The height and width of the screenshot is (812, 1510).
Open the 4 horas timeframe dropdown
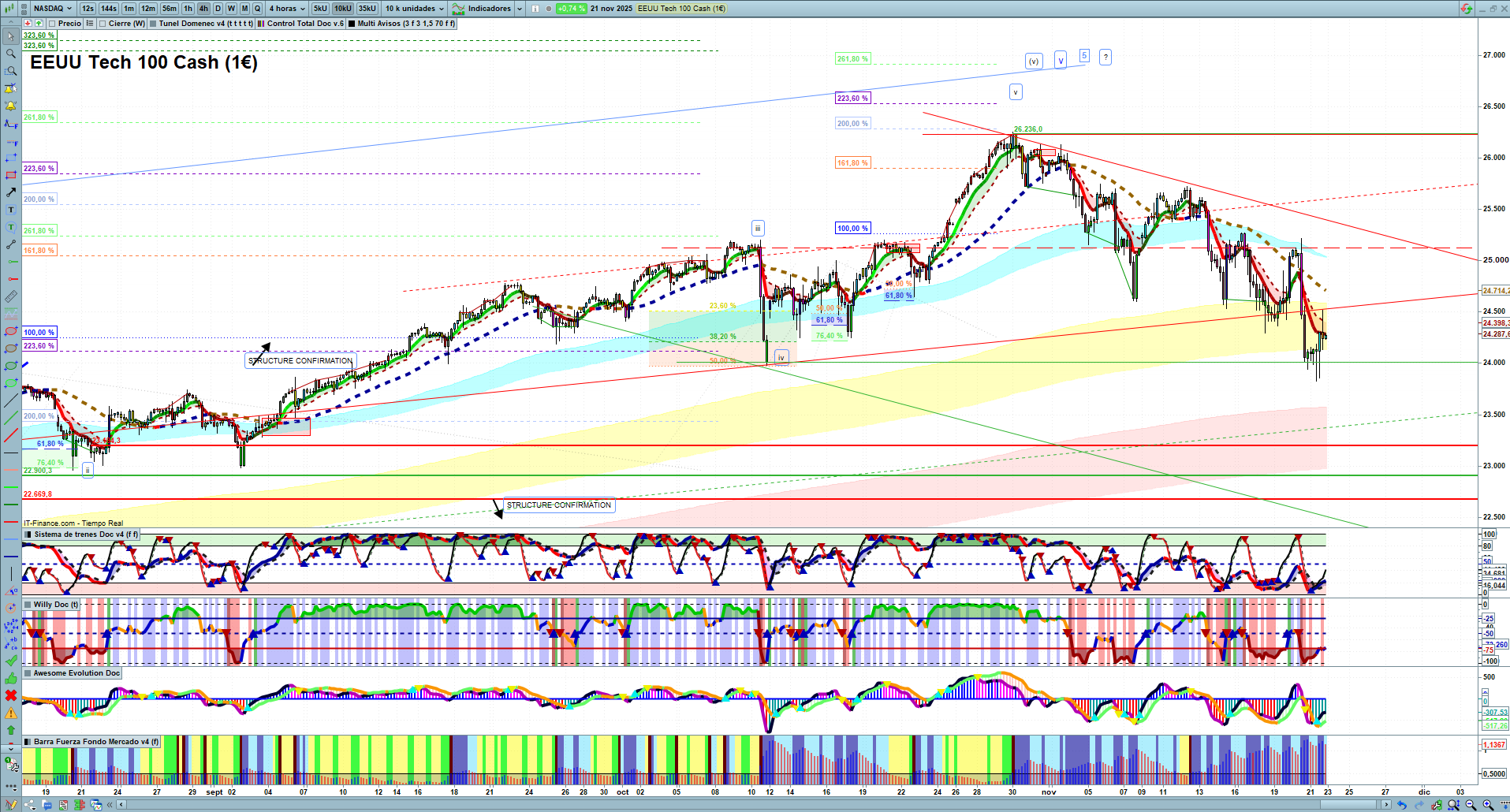pyautogui.click(x=287, y=9)
